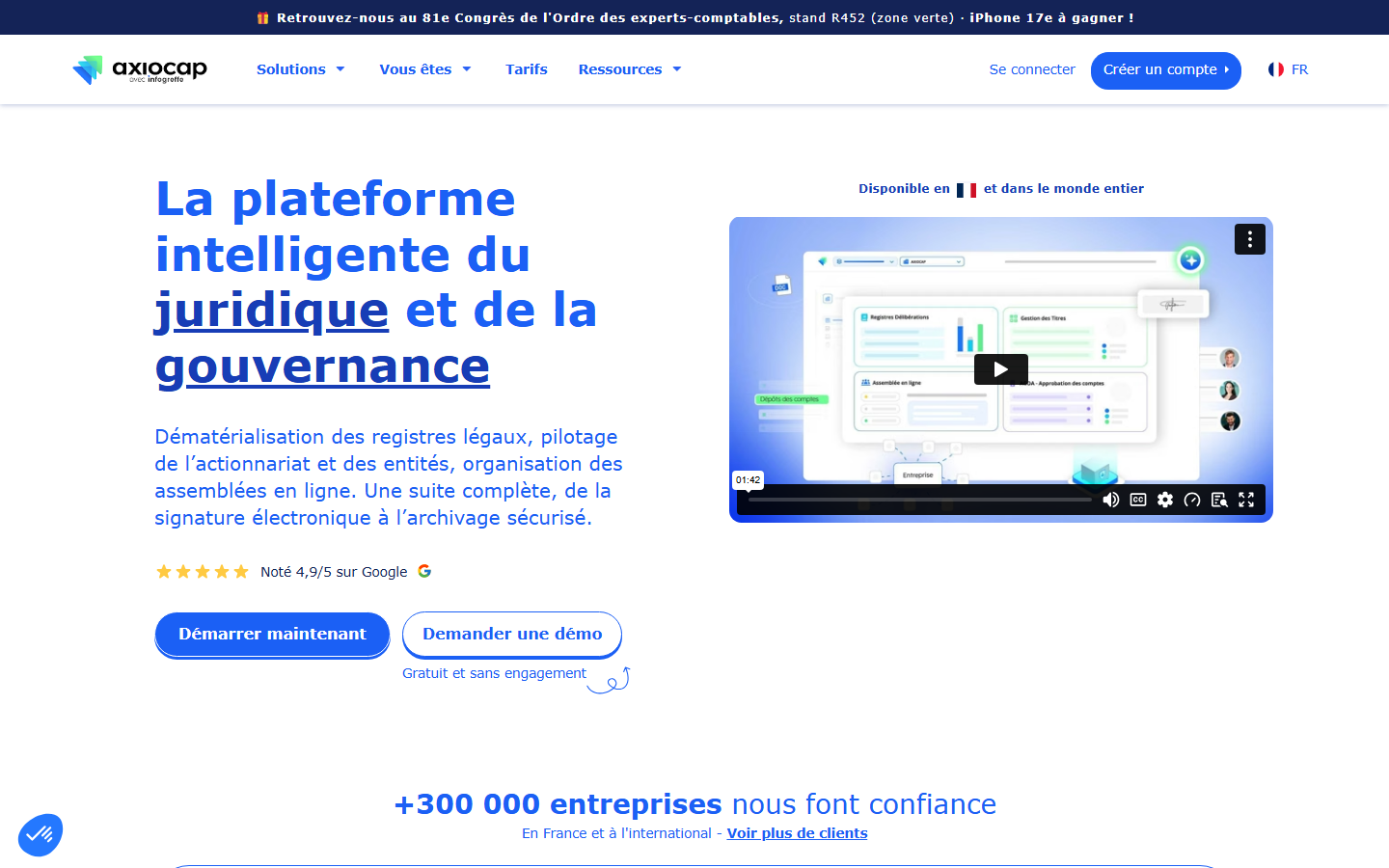Click the 'Gratuit et sans engagement' text
Screen dimensions: 1389x868
[x=494, y=673]
